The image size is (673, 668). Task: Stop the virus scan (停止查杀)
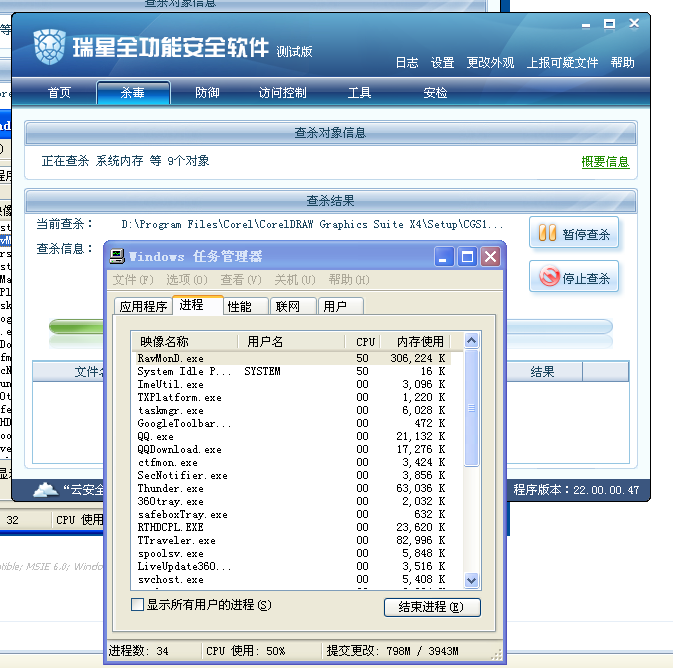(574, 277)
